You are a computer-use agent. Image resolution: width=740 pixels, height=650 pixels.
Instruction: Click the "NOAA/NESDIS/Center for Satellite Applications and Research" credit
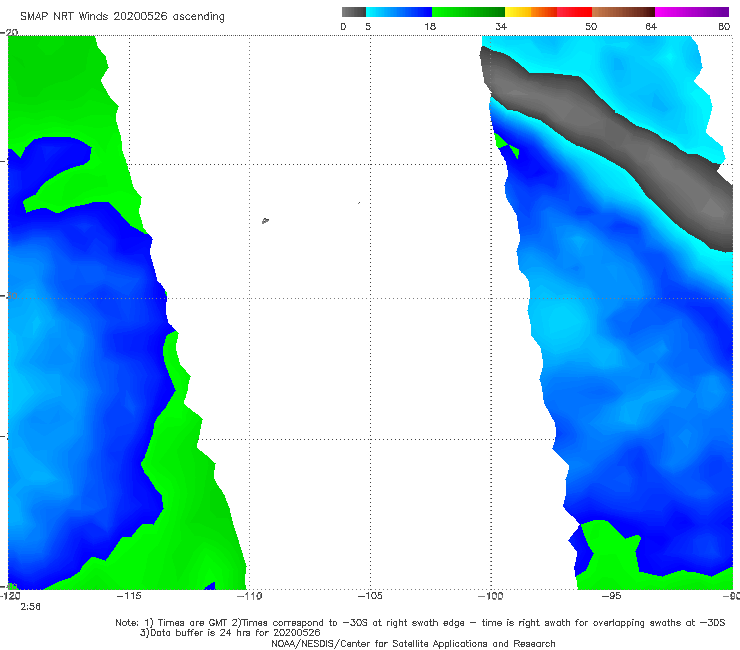pyautogui.click(x=413, y=644)
